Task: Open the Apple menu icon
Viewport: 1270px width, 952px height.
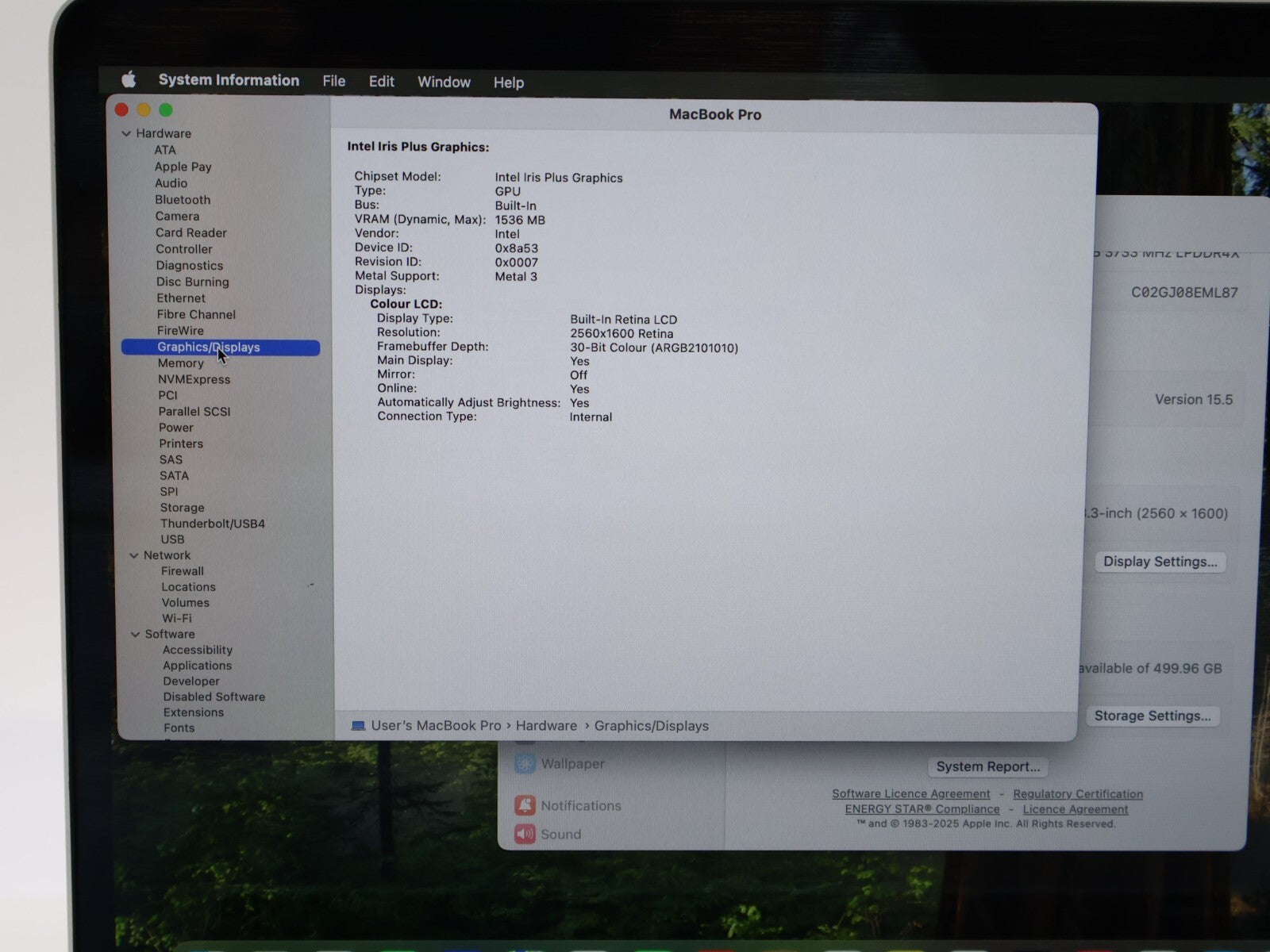Action: tap(129, 79)
